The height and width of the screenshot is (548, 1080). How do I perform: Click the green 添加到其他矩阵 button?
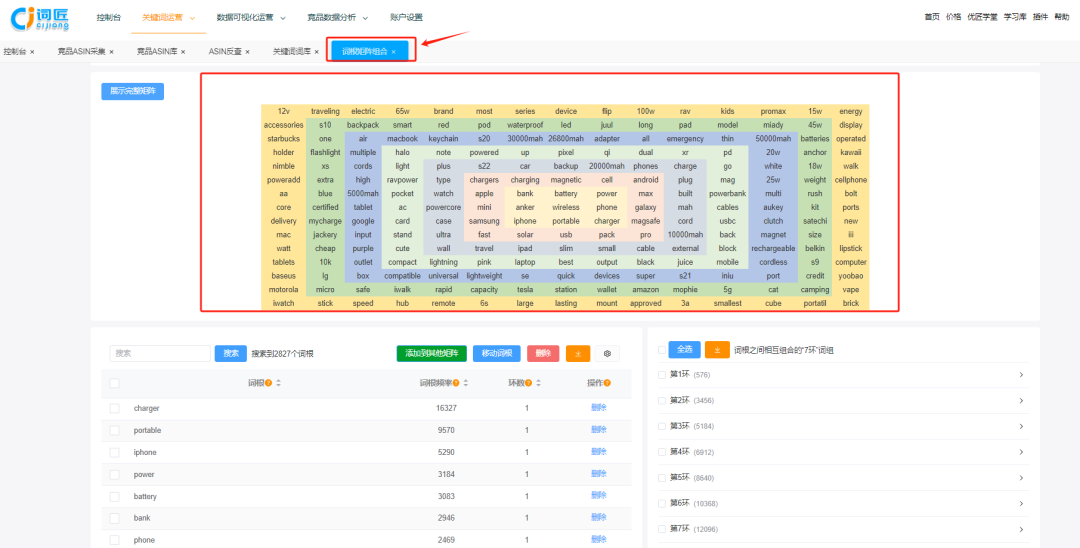pyautogui.click(x=432, y=353)
